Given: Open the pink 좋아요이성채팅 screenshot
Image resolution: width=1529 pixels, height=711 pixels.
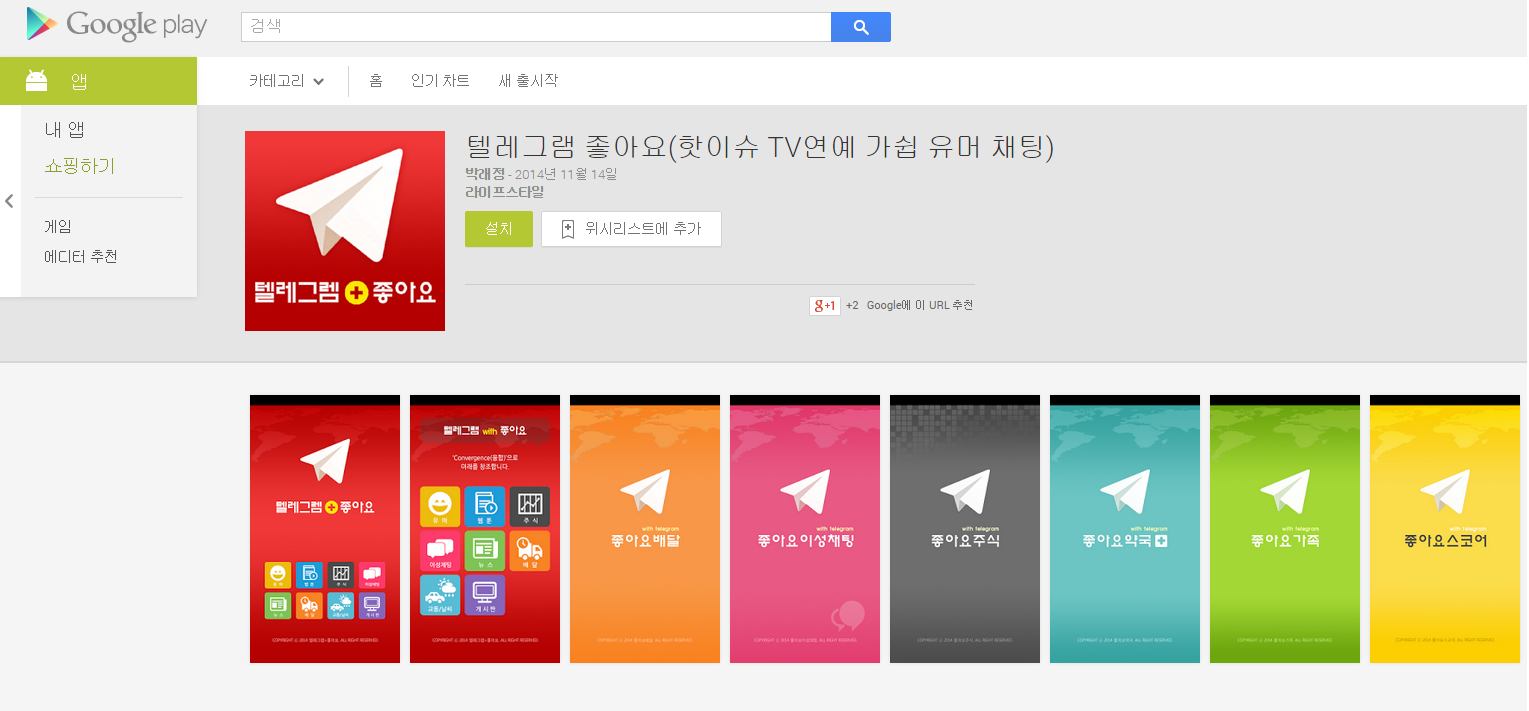Looking at the screenshot, I should [805, 529].
